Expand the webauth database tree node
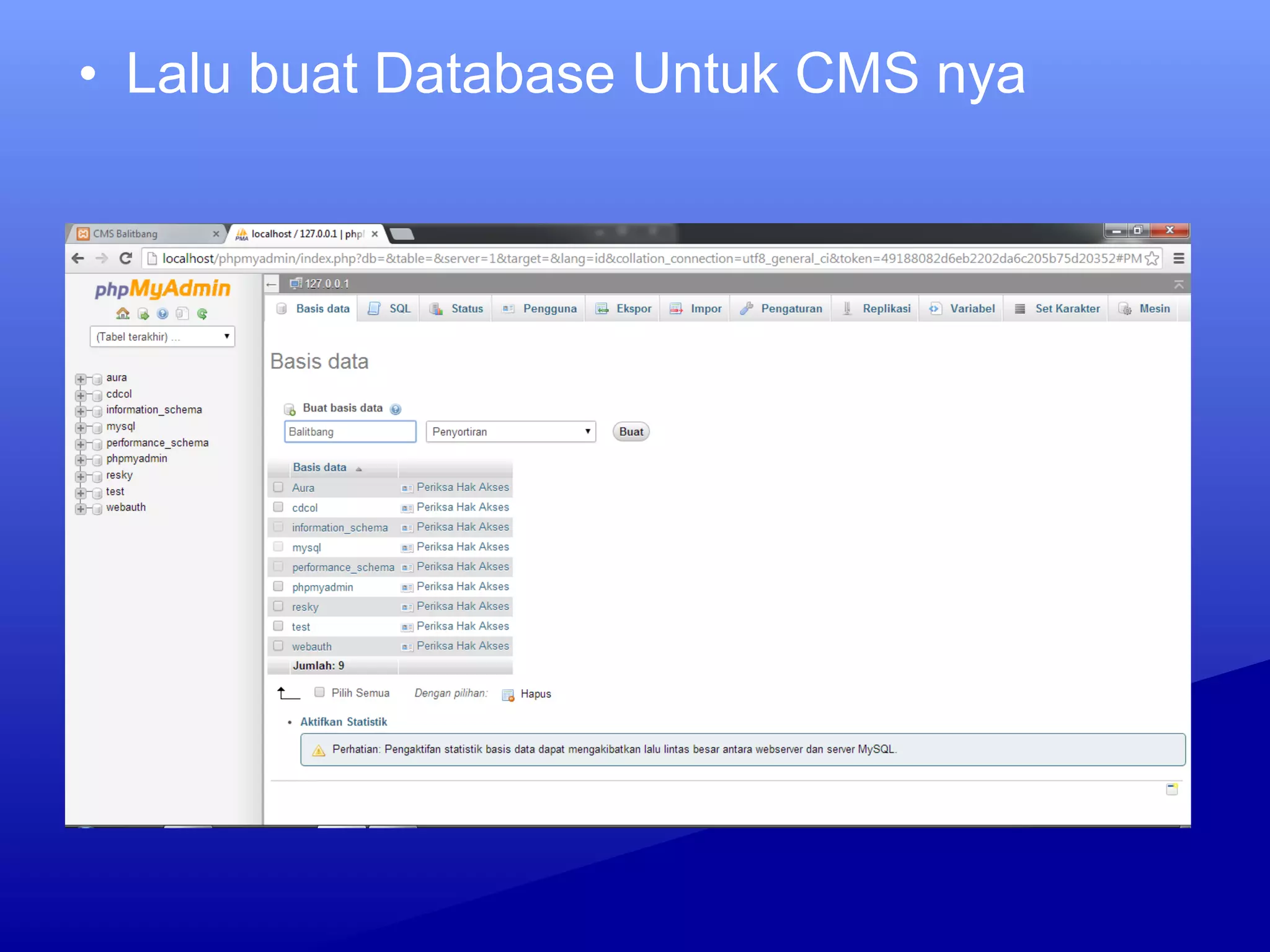The height and width of the screenshot is (952, 1270). pos(81,509)
